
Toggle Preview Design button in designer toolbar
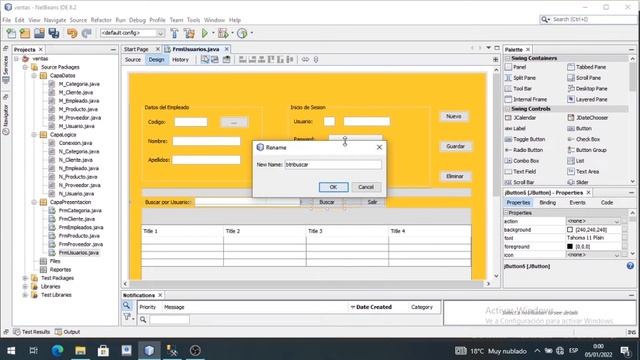227,60
